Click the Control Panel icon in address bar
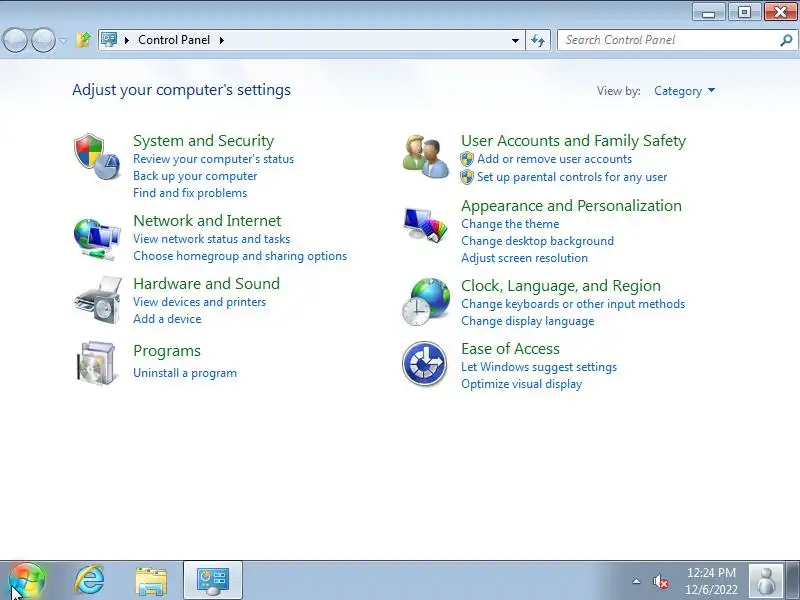This screenshot has width=800, height=600. coord(109,40)
